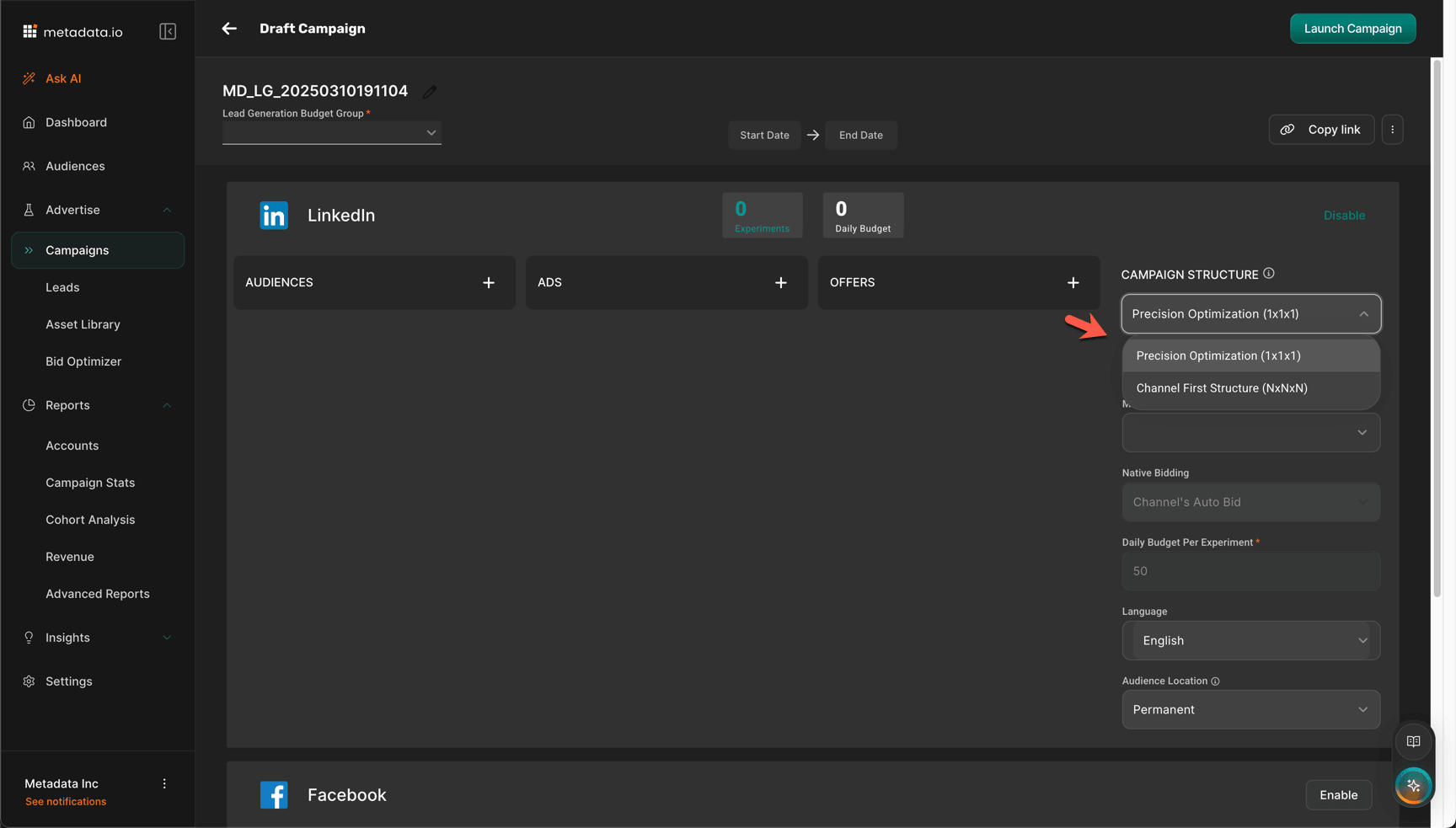Open the Ask AI assistant
Screen dimensions: 1456x828
click(x=63, y=77)
